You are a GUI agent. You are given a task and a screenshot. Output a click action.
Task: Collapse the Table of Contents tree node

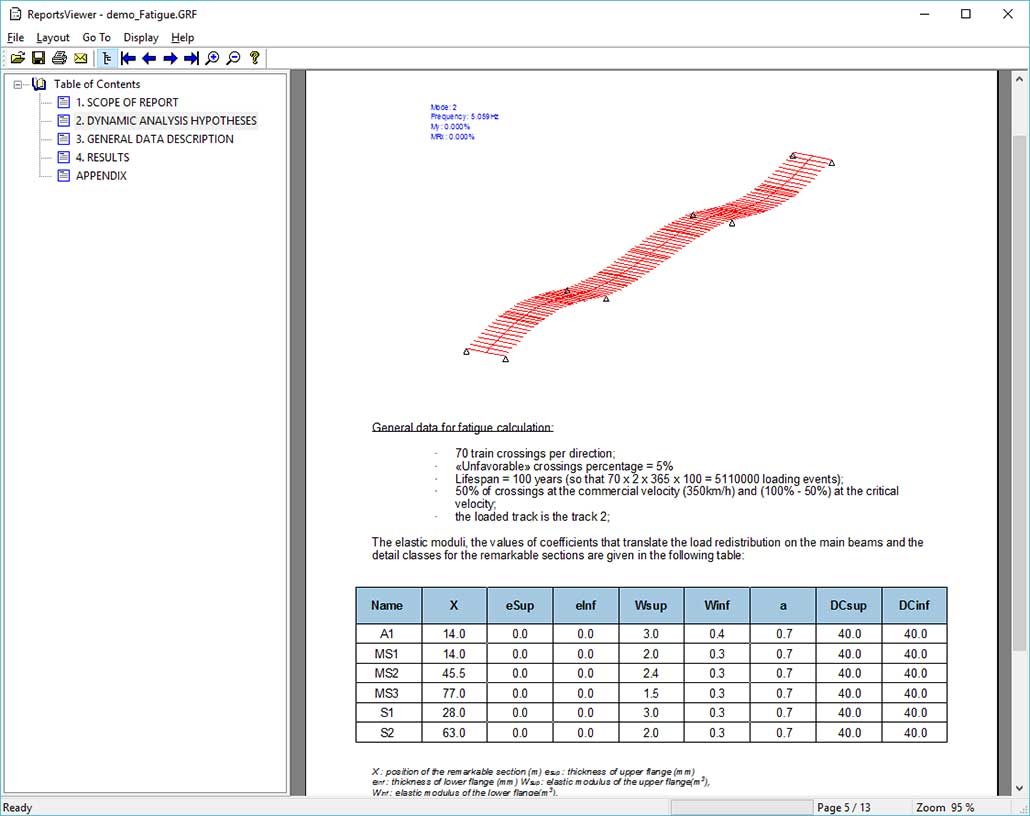(18, 84)
